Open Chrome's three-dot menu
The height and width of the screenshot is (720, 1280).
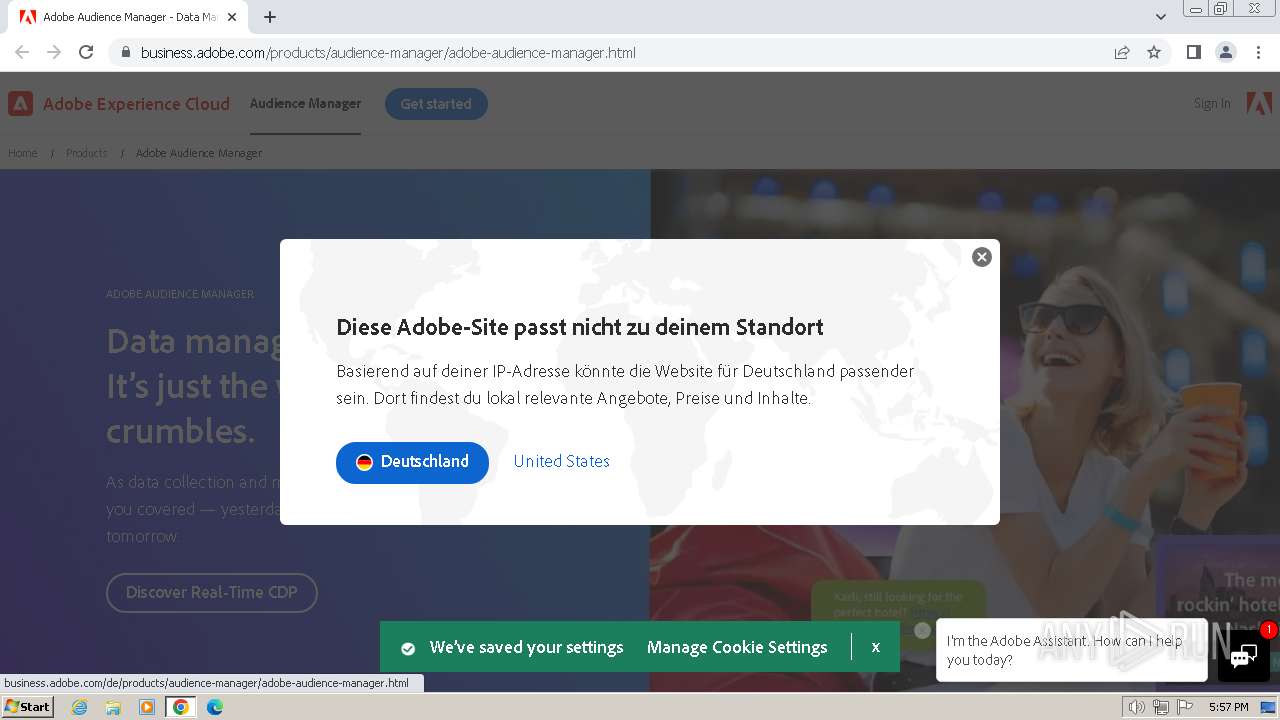1258,52
